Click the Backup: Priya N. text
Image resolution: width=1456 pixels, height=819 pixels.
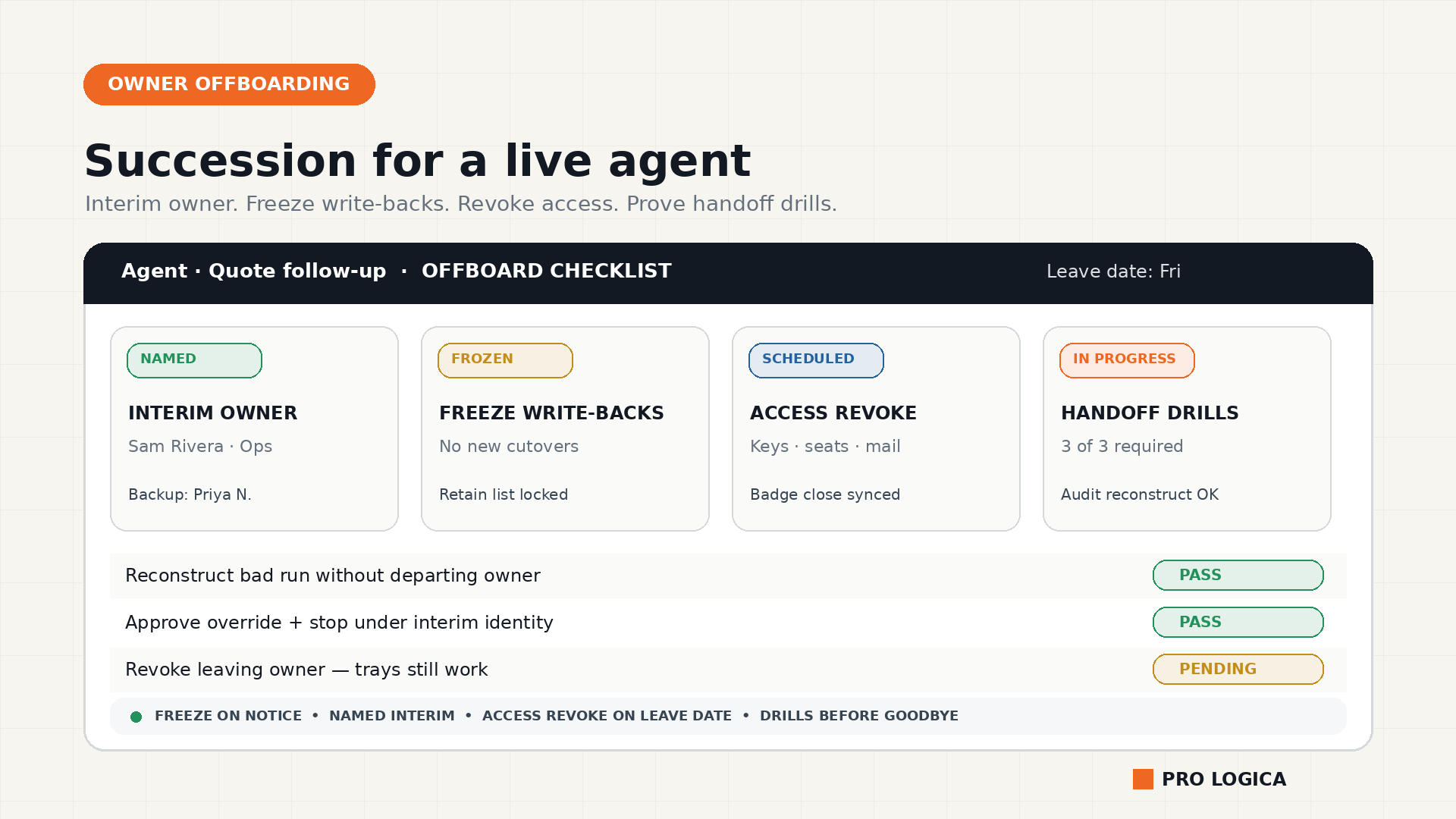[190, 494]
